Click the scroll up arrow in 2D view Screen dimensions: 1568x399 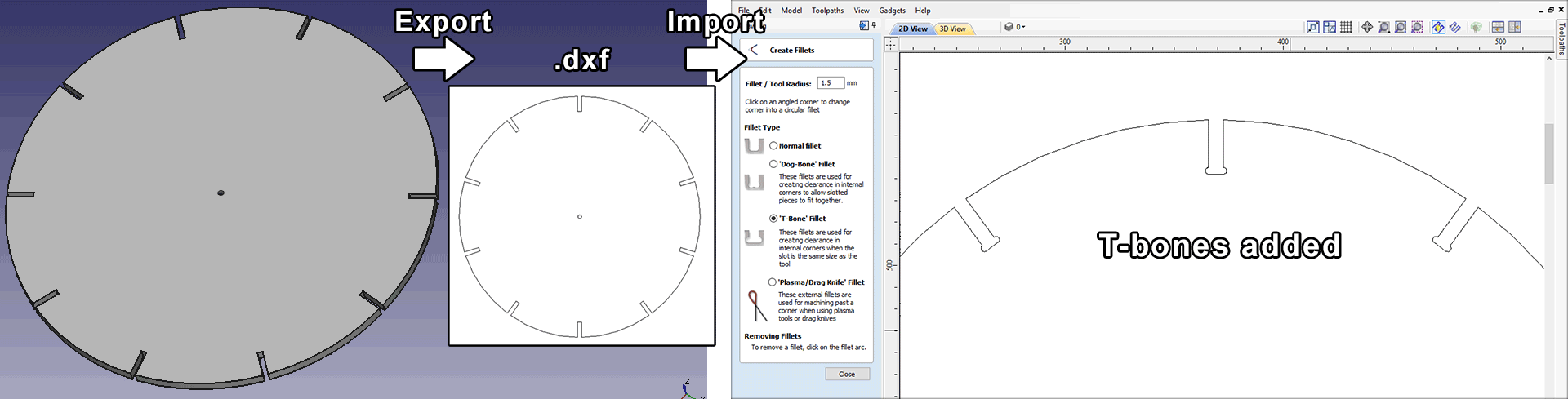[x=1549, y=59]
